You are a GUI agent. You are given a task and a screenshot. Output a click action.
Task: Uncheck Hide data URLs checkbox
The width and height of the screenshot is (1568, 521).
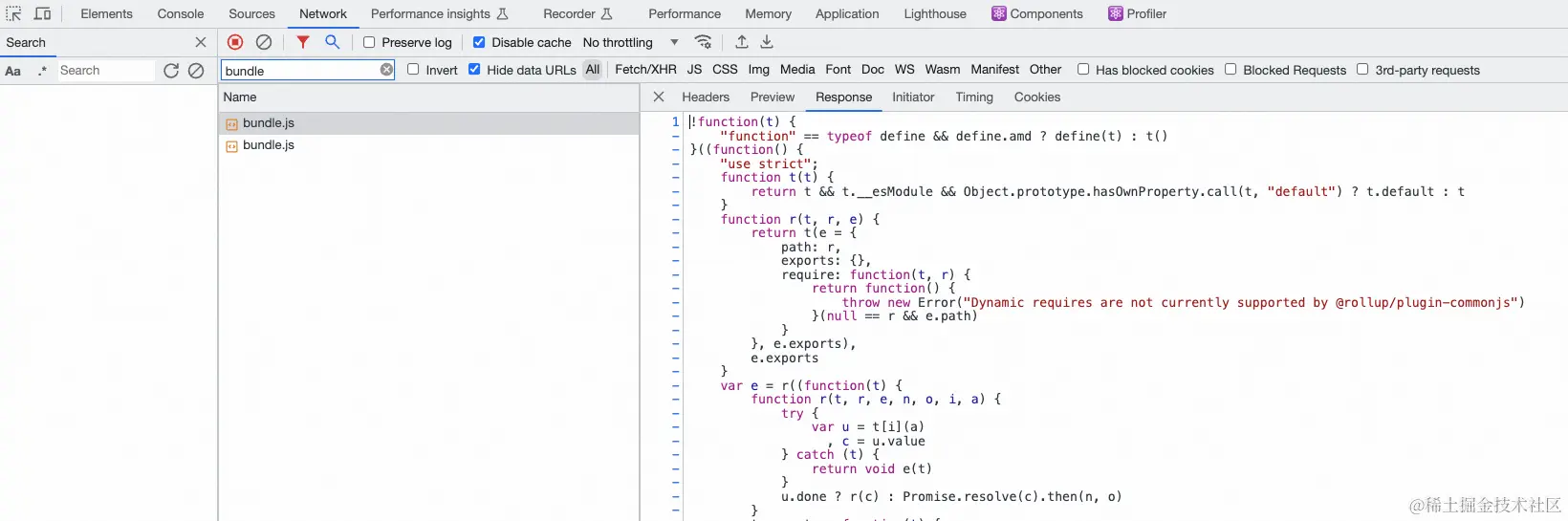(474, 69)
